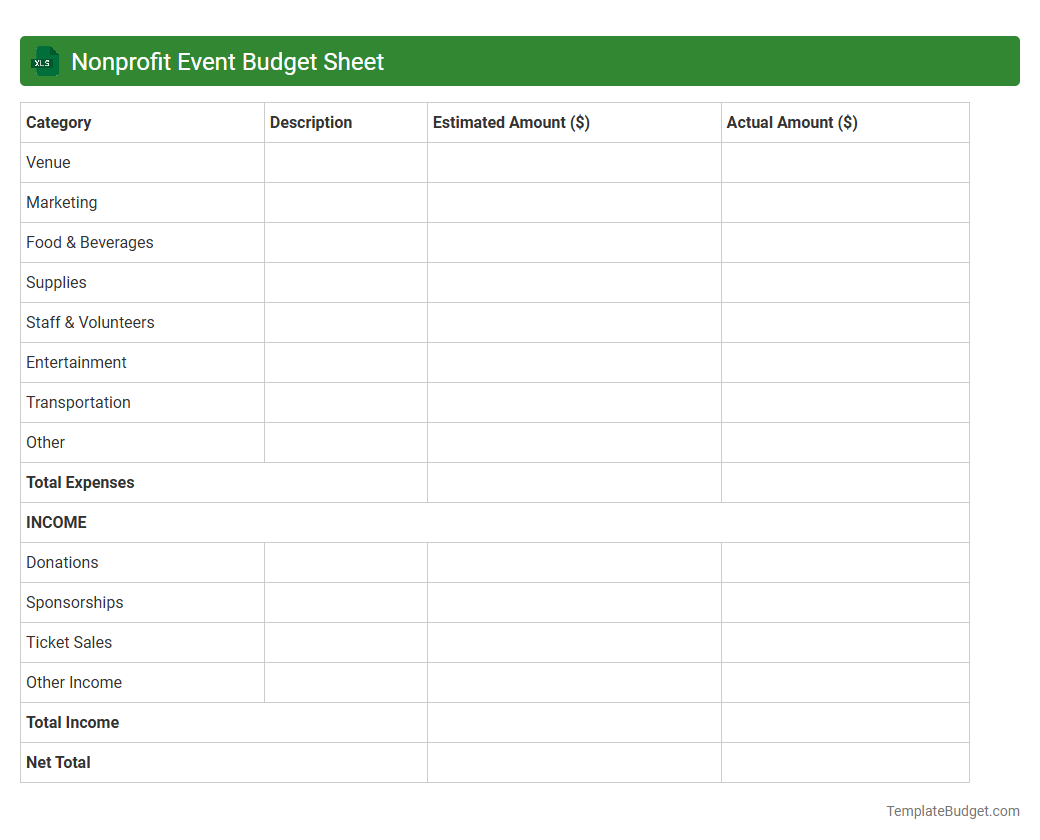
Task: Select the Transportation category
Action: coord(78,402)
